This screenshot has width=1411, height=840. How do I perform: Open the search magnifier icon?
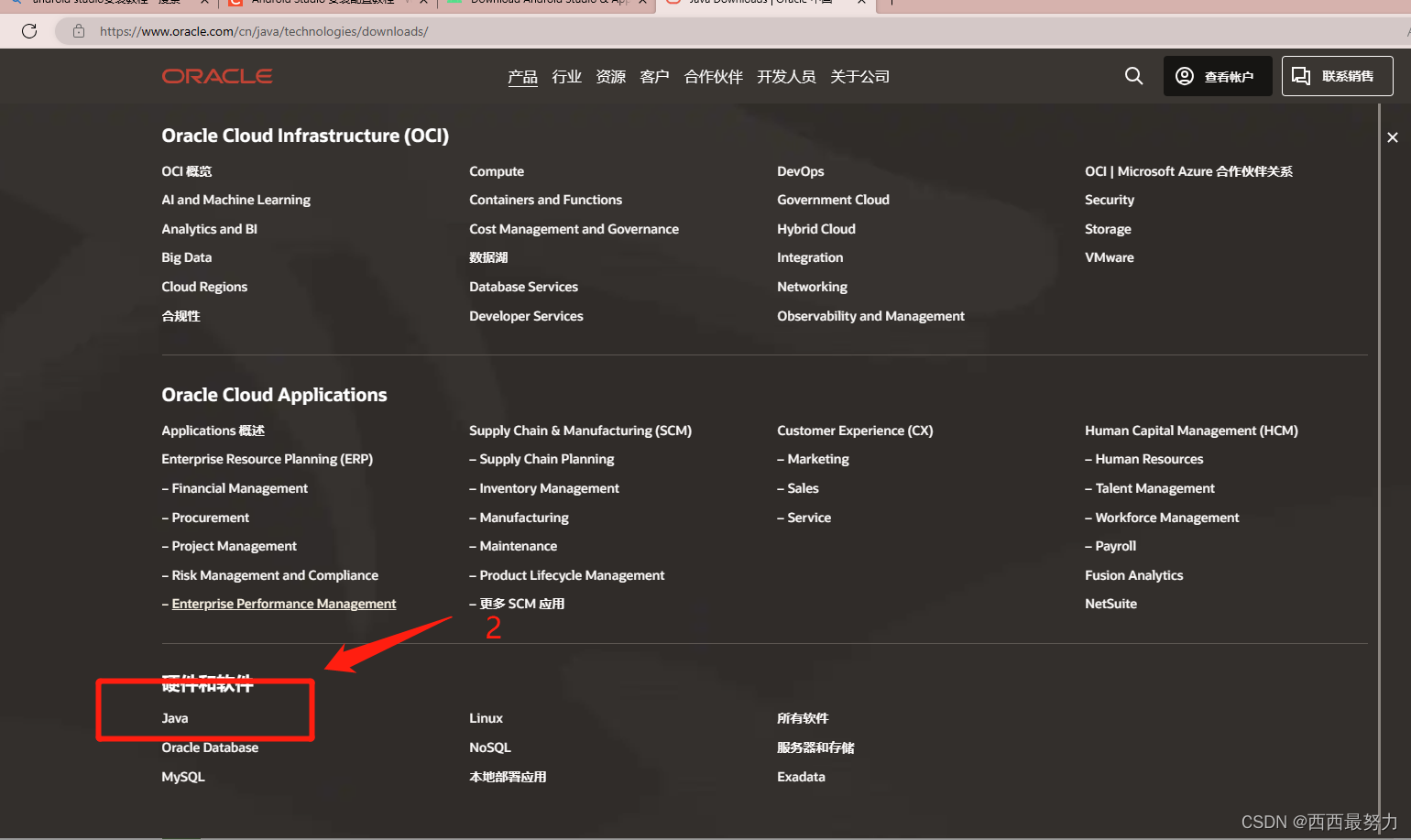(1133, 76)
